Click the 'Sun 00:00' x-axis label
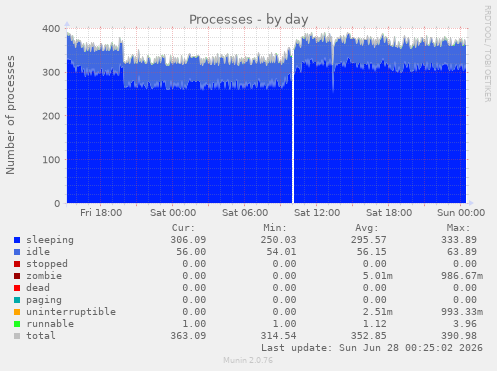This screenshot has width=497, height=371. 461,213
